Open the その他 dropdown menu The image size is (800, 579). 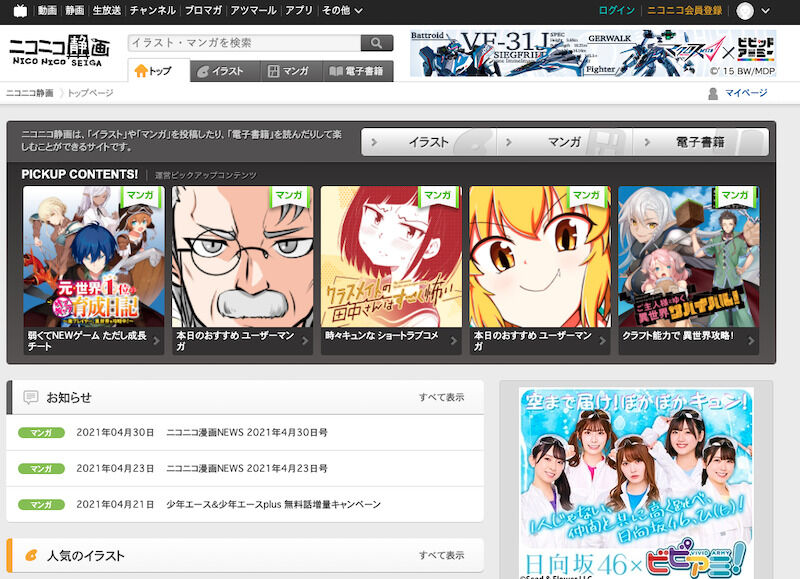[x=342, y=10]
